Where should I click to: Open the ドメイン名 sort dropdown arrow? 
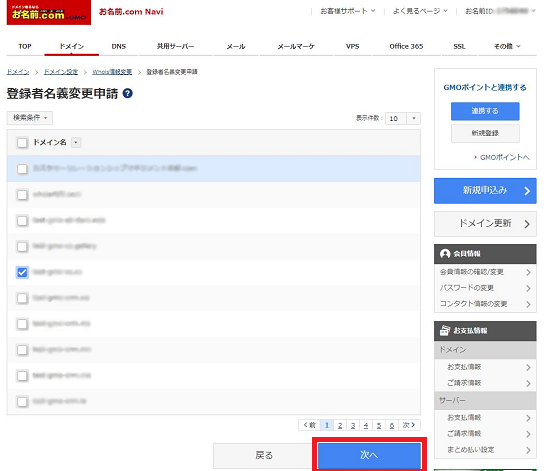76,142
